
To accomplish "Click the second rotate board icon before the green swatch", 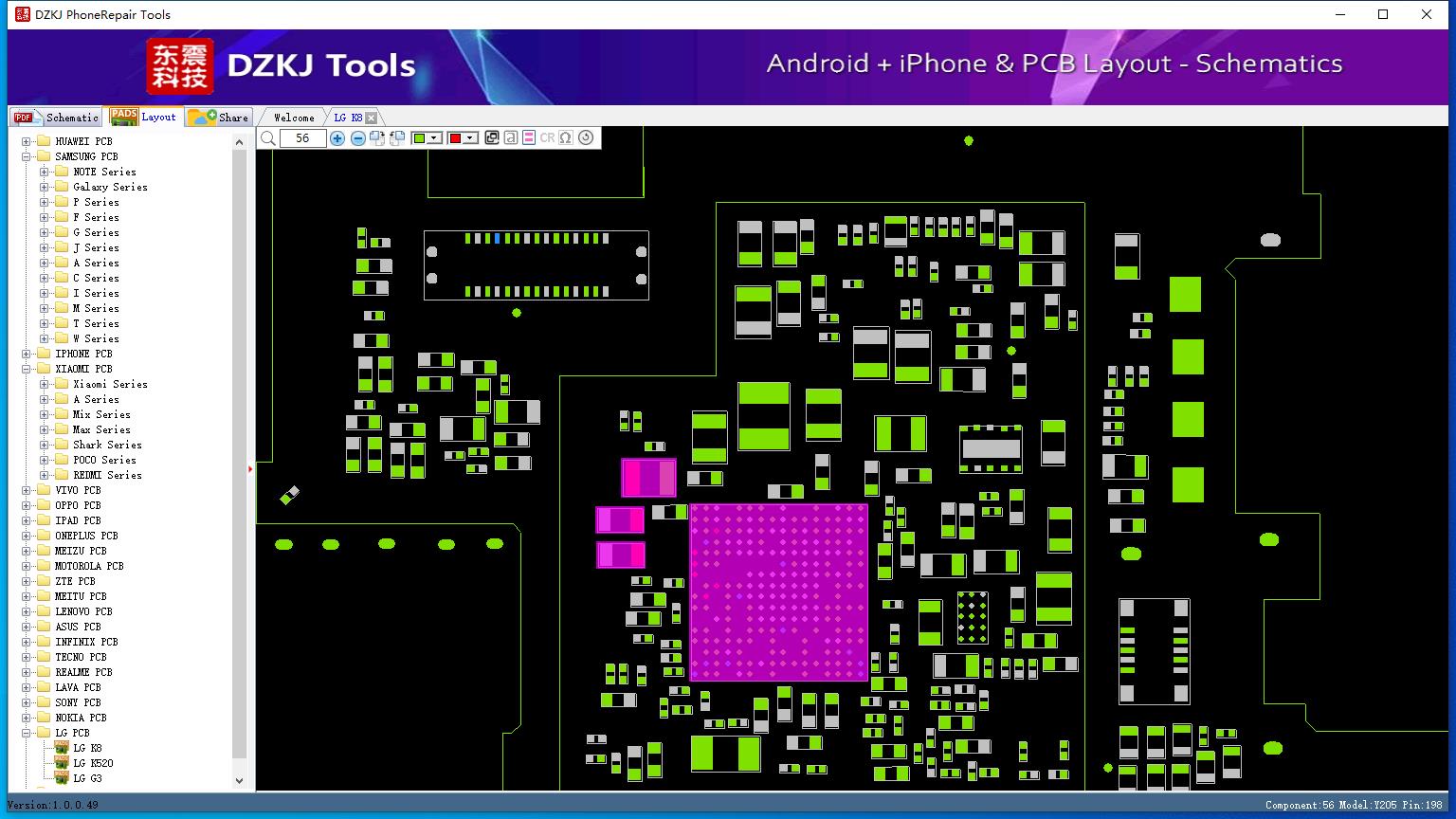I will click(397, 138).
